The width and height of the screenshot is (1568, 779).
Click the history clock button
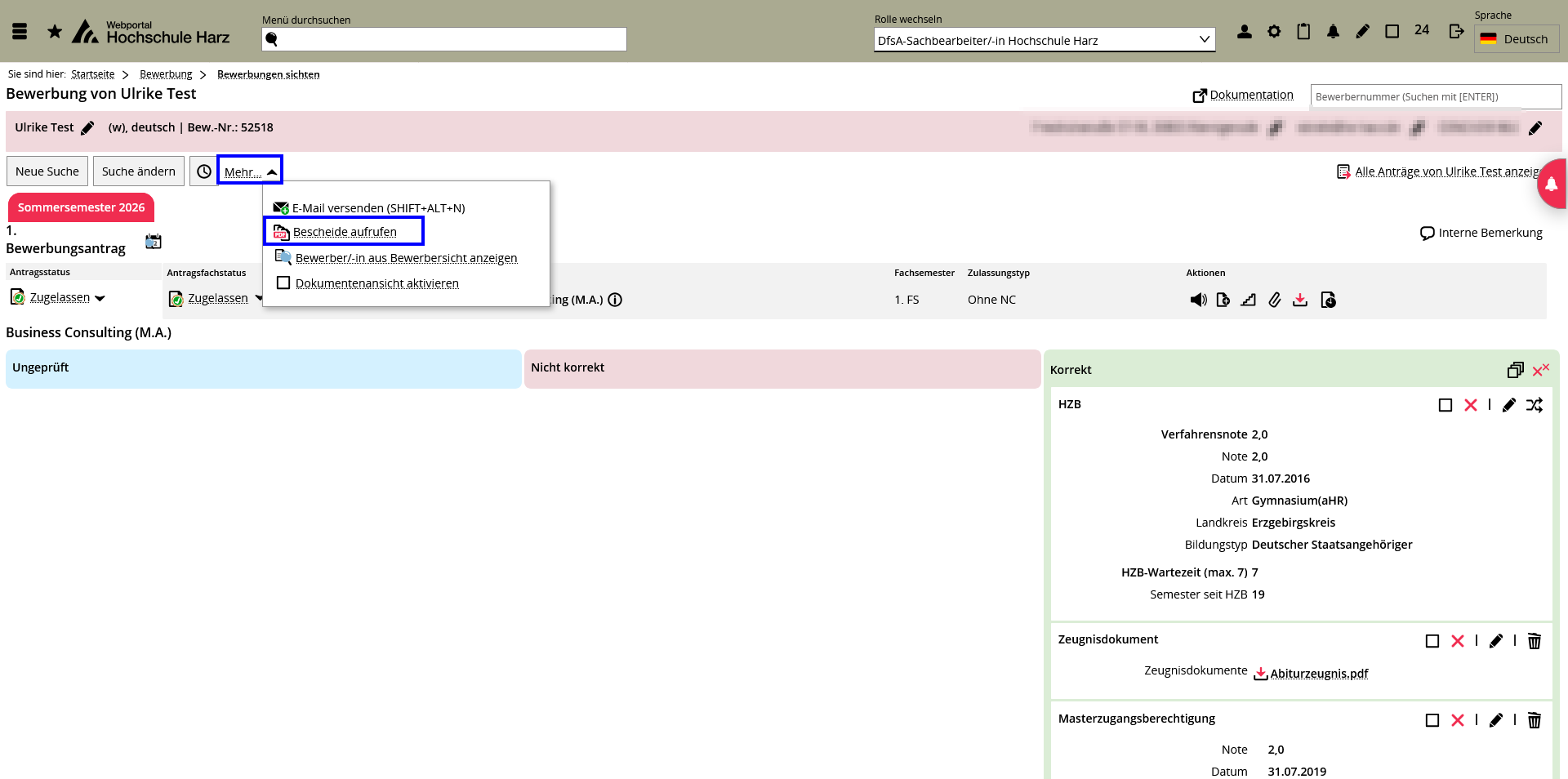click(204, 171)
